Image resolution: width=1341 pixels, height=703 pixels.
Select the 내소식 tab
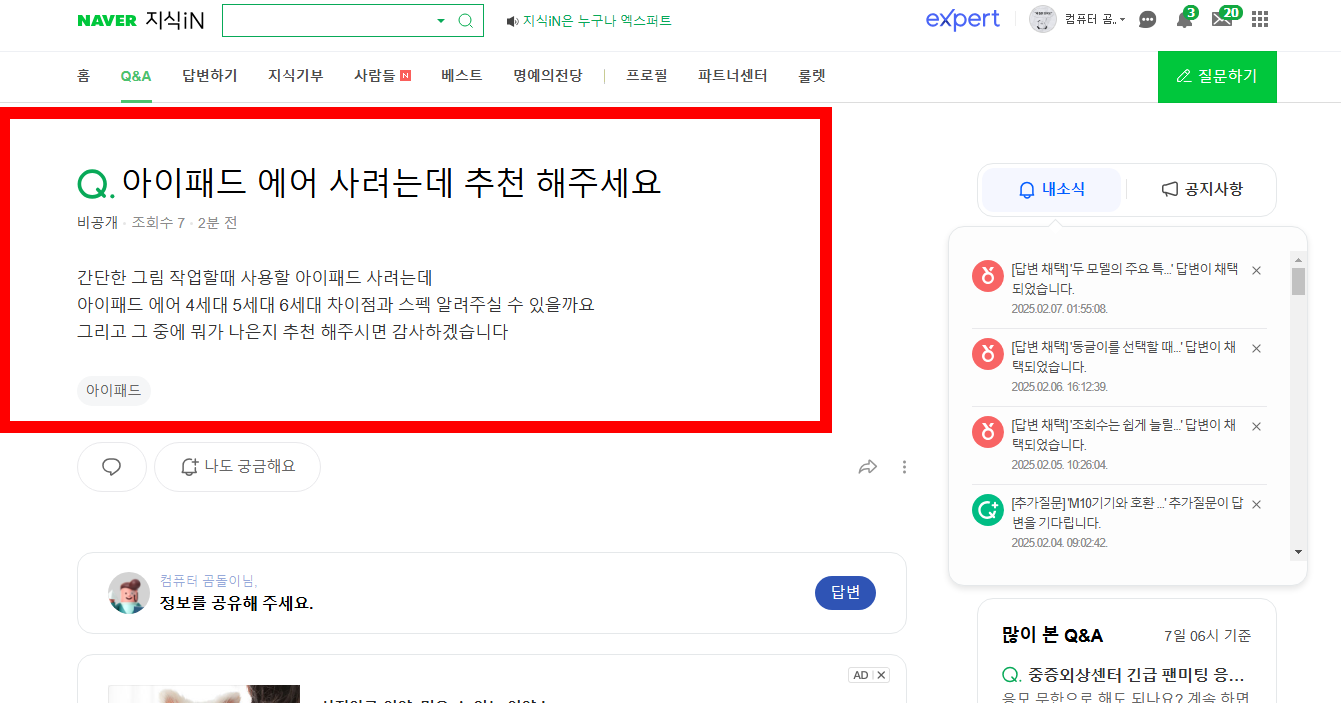point(1052,190)
